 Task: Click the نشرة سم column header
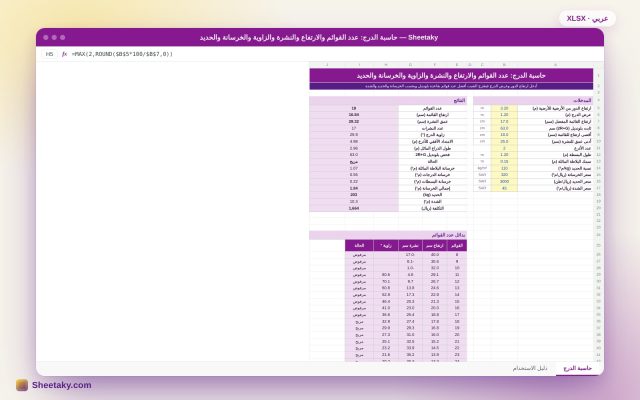coord(410,246)
